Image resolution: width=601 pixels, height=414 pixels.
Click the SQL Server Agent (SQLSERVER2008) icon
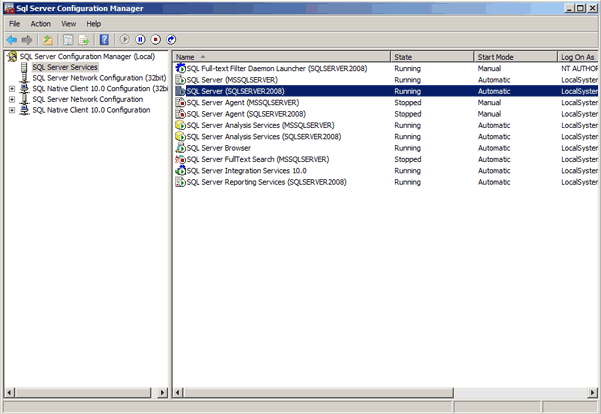pos(181,114)
